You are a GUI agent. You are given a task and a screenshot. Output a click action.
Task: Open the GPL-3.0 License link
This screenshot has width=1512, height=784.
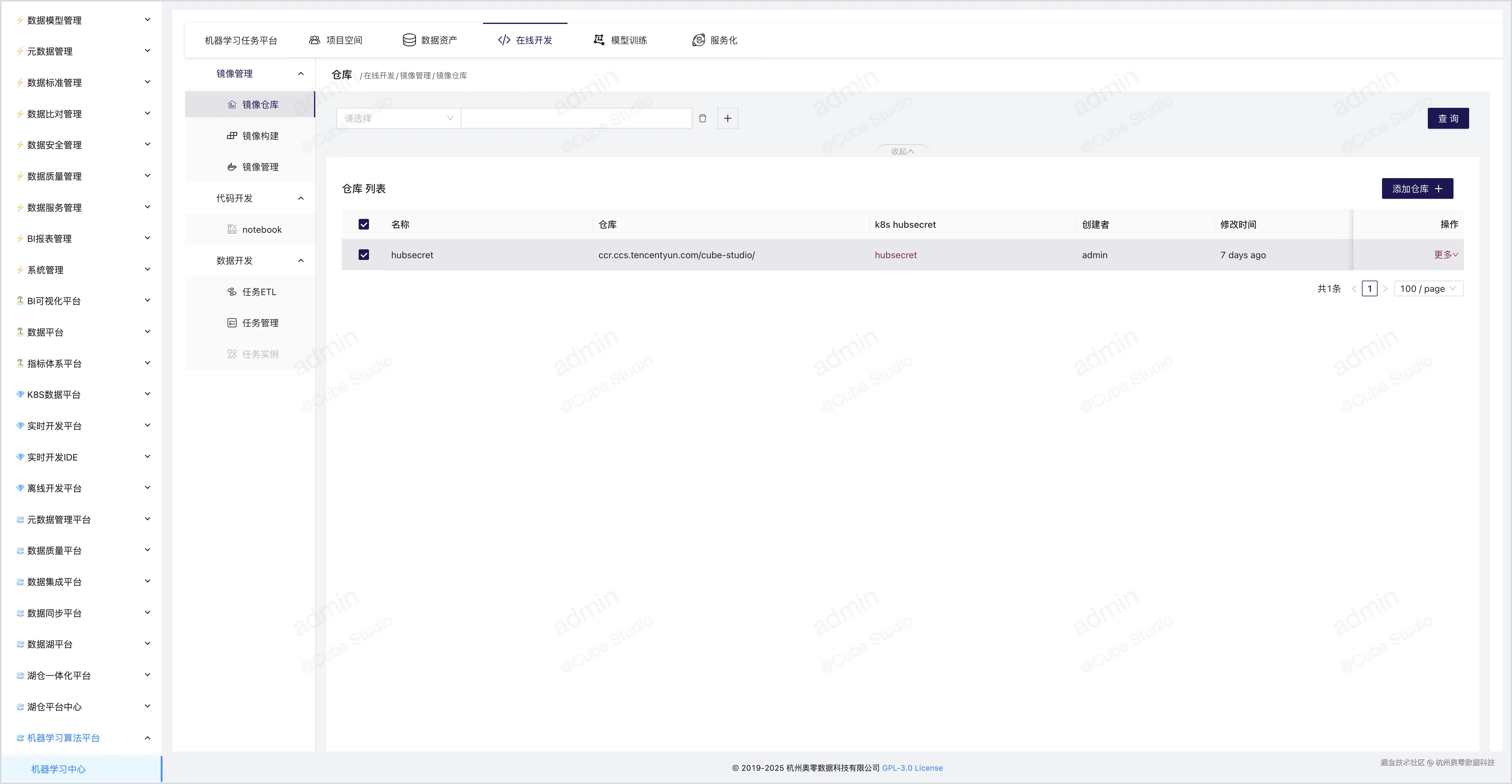coord(912,767)
